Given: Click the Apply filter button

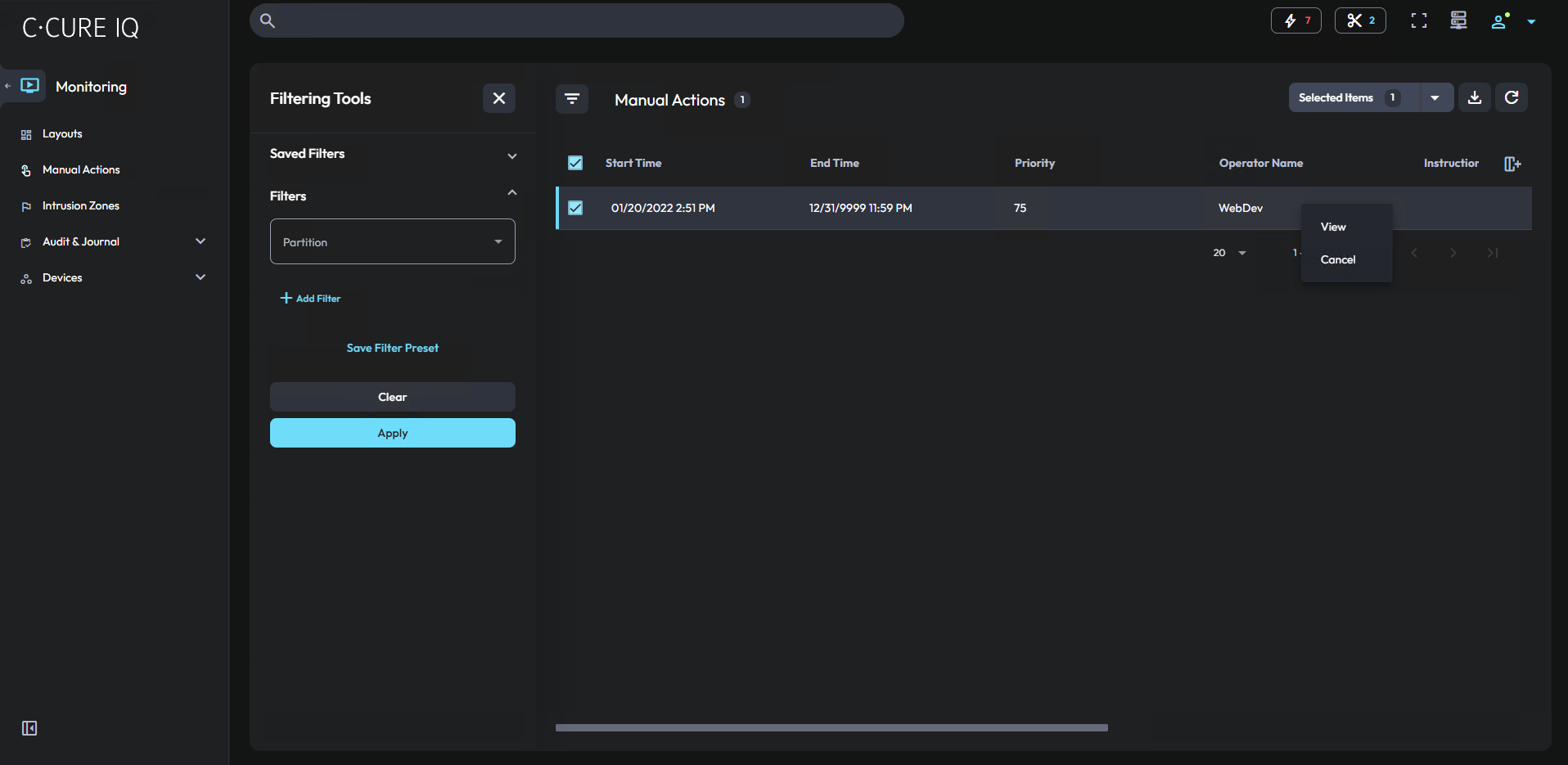Looking at the screenshot, I should coord(392,433).
